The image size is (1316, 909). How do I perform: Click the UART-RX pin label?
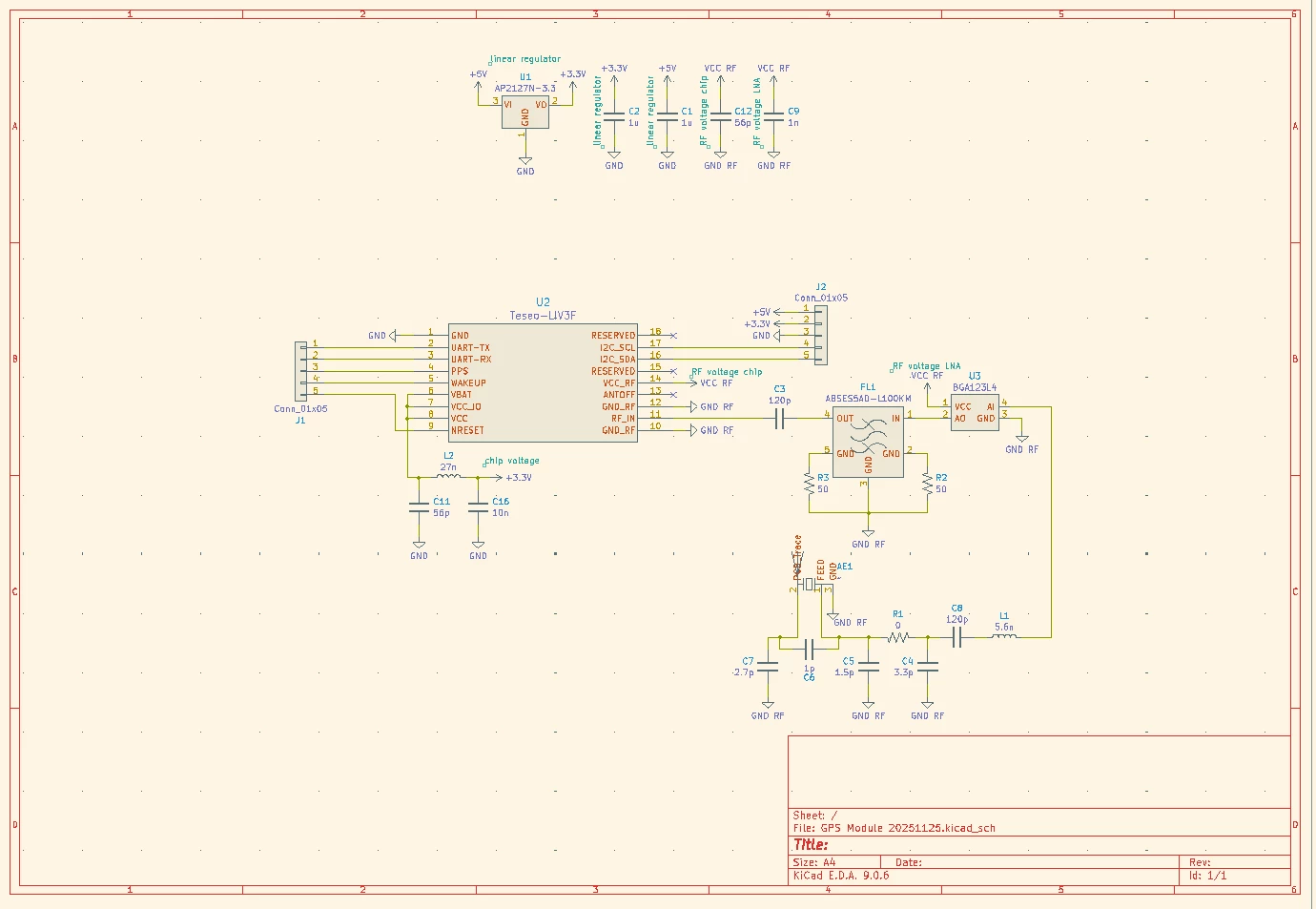[471, 360]
